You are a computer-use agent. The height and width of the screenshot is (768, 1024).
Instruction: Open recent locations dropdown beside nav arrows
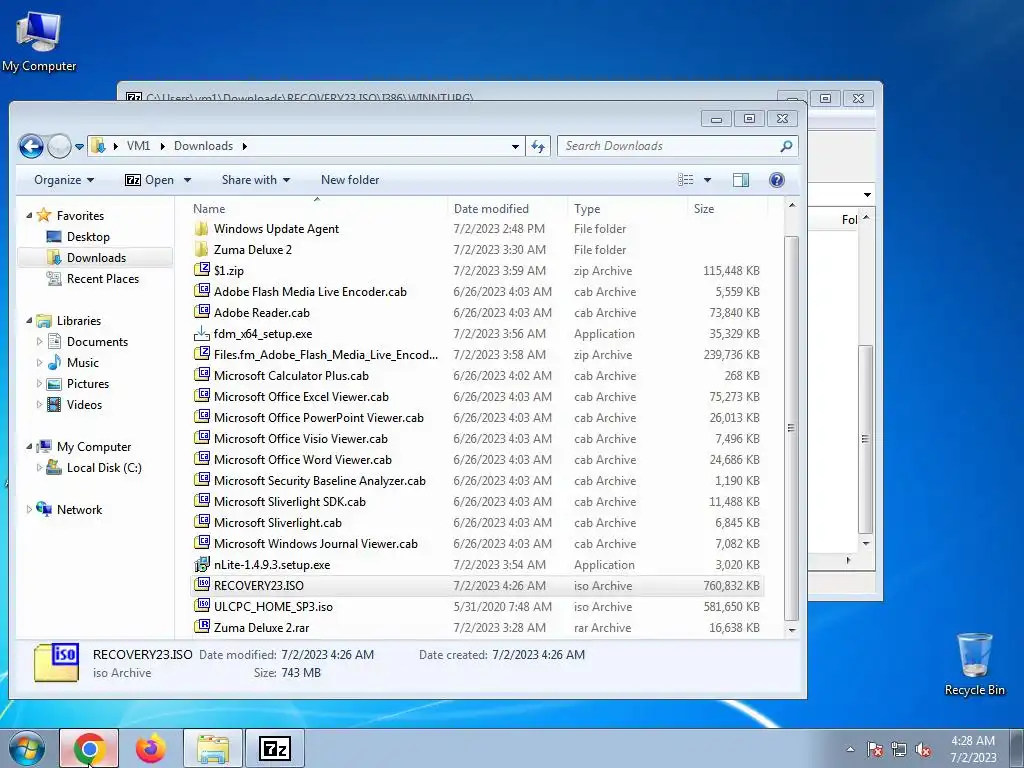click(79, 147)
